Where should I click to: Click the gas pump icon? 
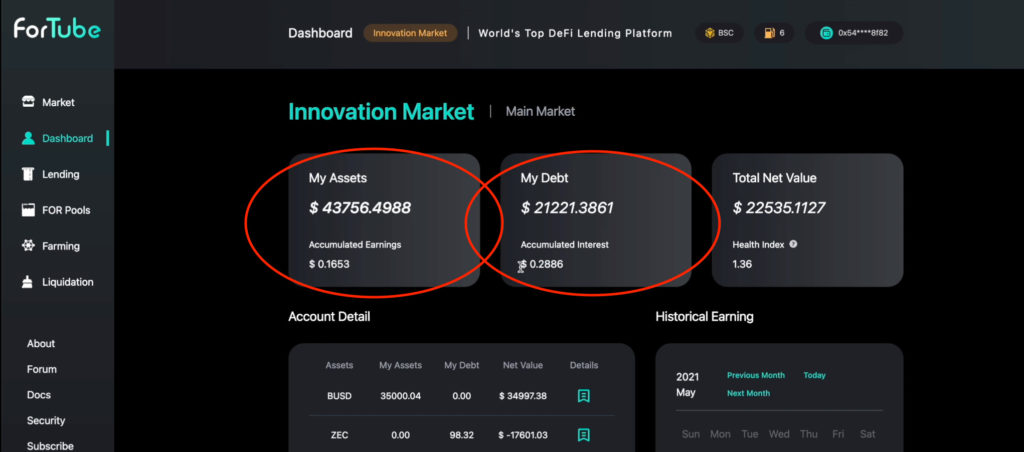[x=769, y=33]
